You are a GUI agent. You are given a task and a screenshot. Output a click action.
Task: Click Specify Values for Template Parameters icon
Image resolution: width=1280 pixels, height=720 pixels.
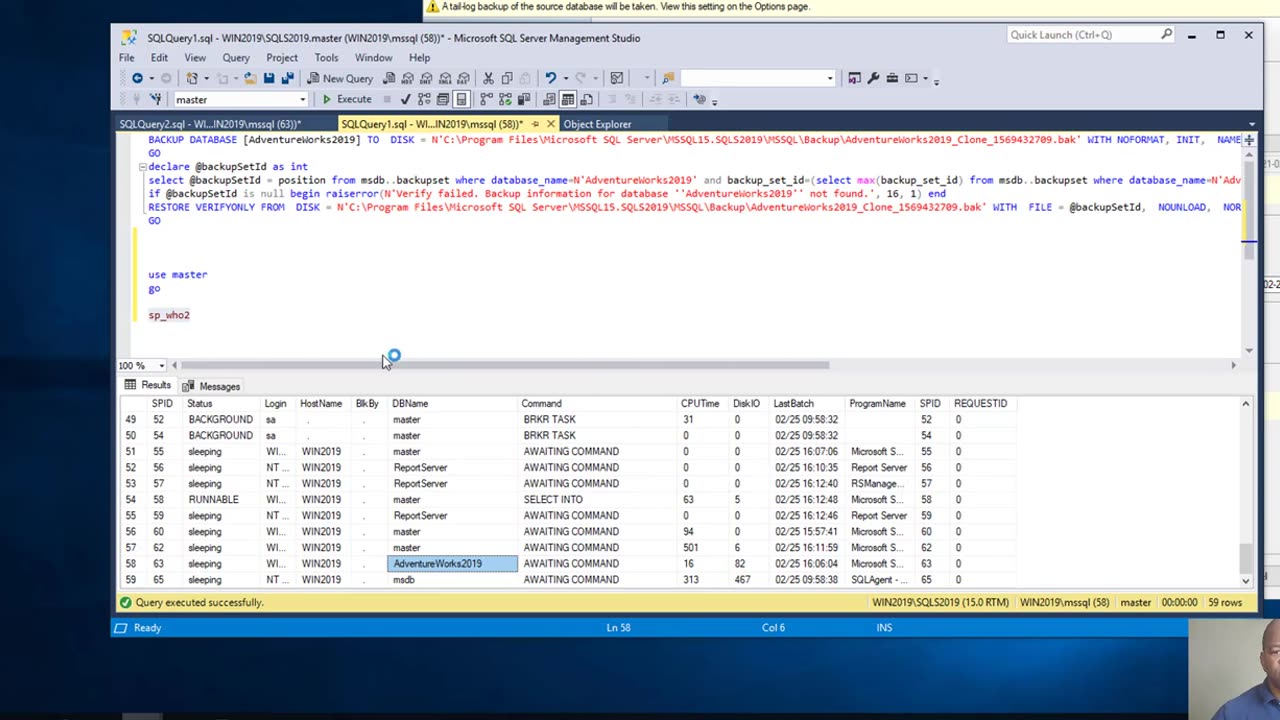tap(700, 99)
